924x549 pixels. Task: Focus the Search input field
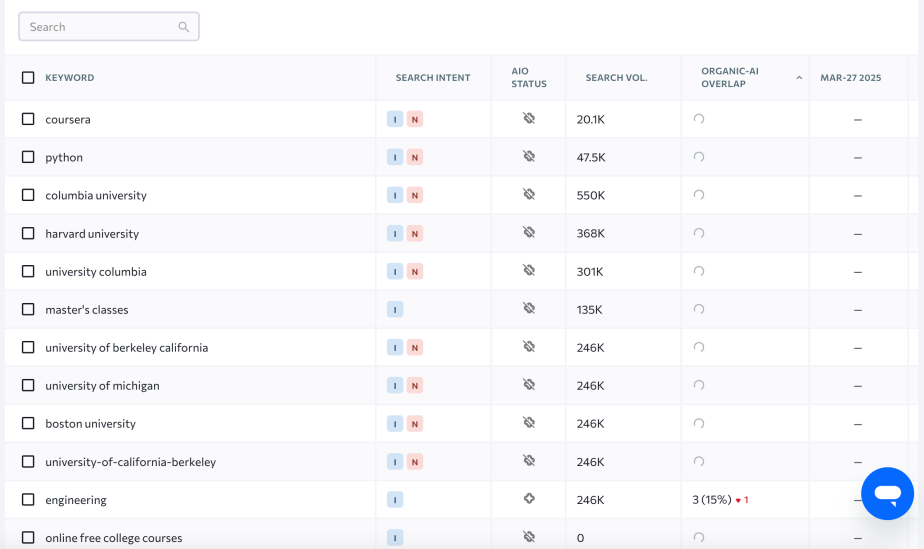[100, 27]
